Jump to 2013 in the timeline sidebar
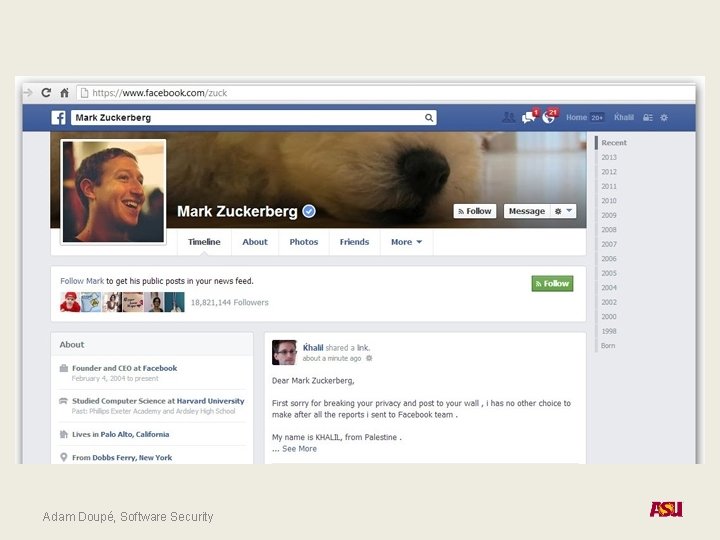The width and height of the screenshot is (720, 540). [x=609, y=157]
